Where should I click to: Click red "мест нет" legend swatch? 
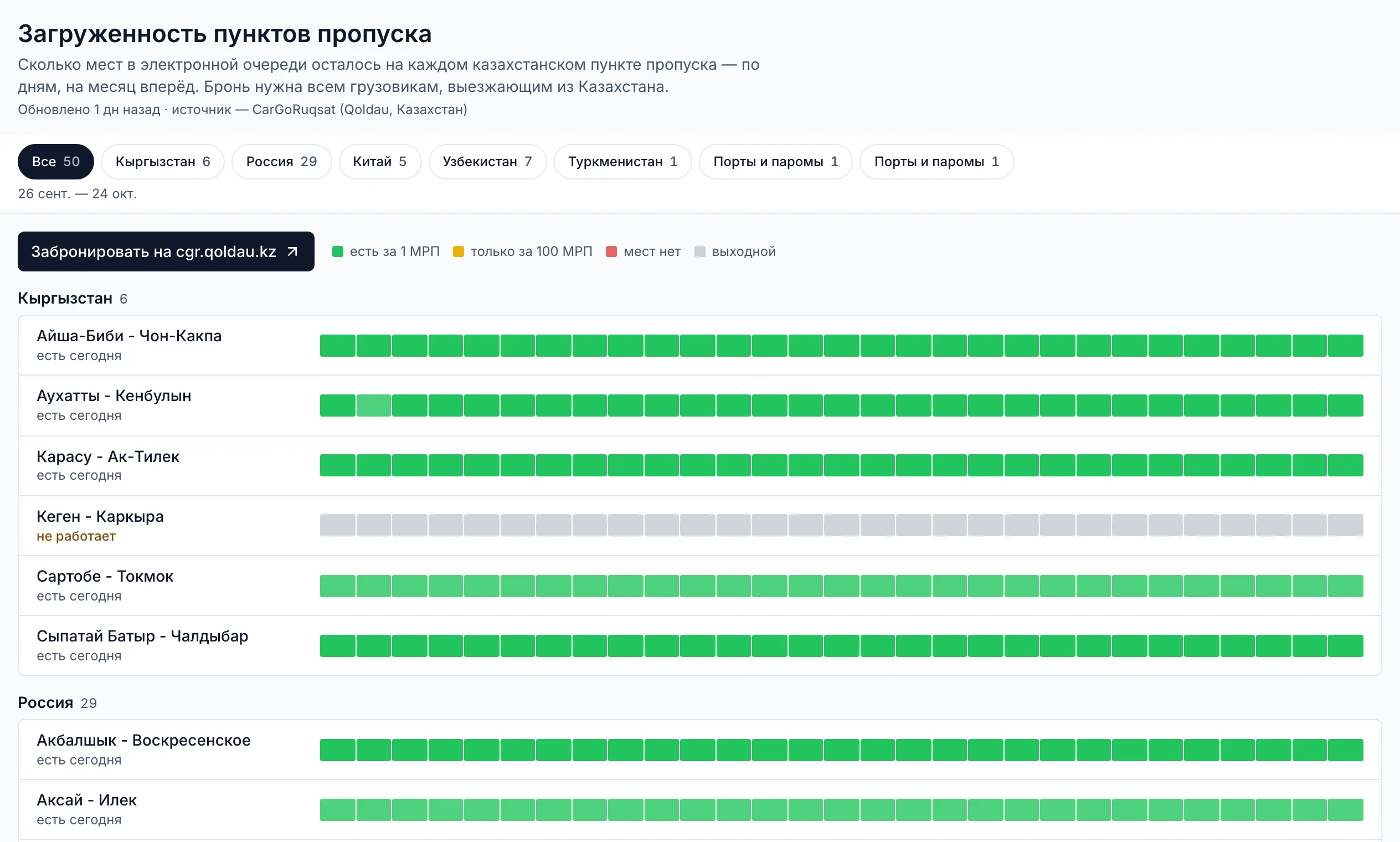click(611, 251)
